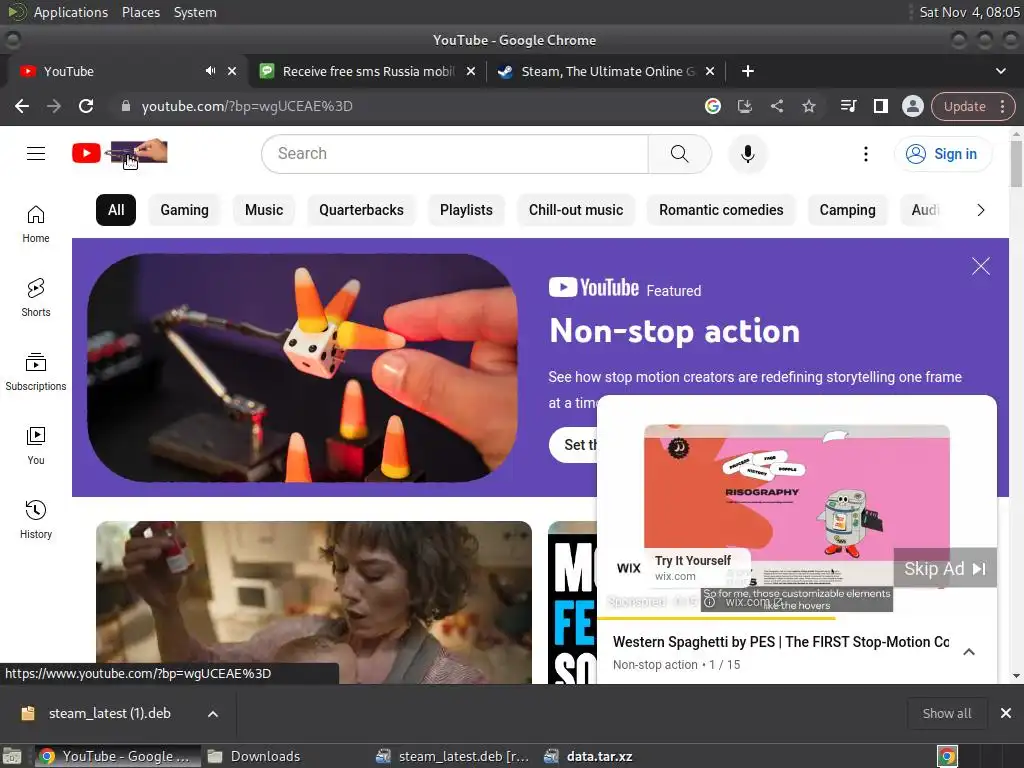Viewport: 1024px width, 768px height.
Task: Click the Google icon in the address bar
Action: click(712, 106)
